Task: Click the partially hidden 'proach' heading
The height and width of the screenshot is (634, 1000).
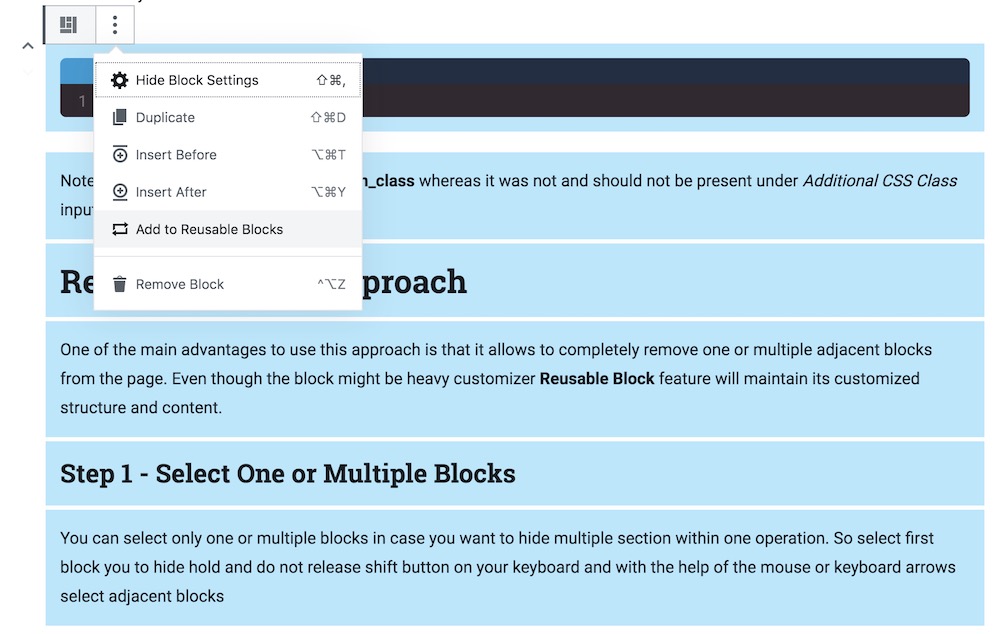Action: (415, 282)
